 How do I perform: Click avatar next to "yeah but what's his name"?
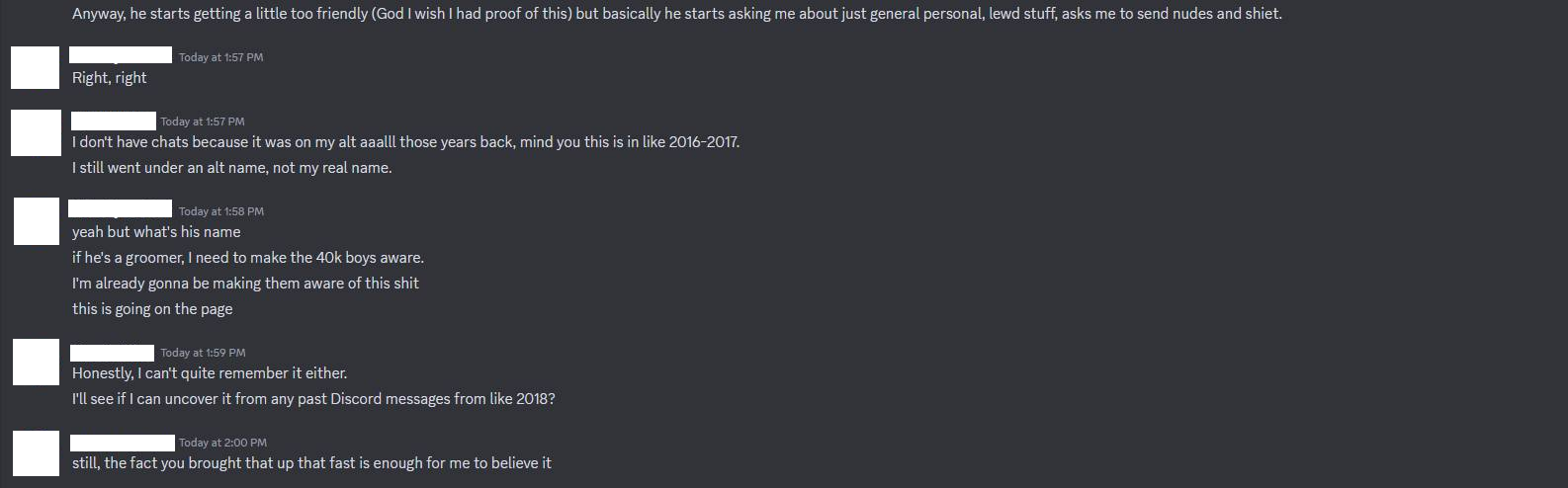[37, 221]
